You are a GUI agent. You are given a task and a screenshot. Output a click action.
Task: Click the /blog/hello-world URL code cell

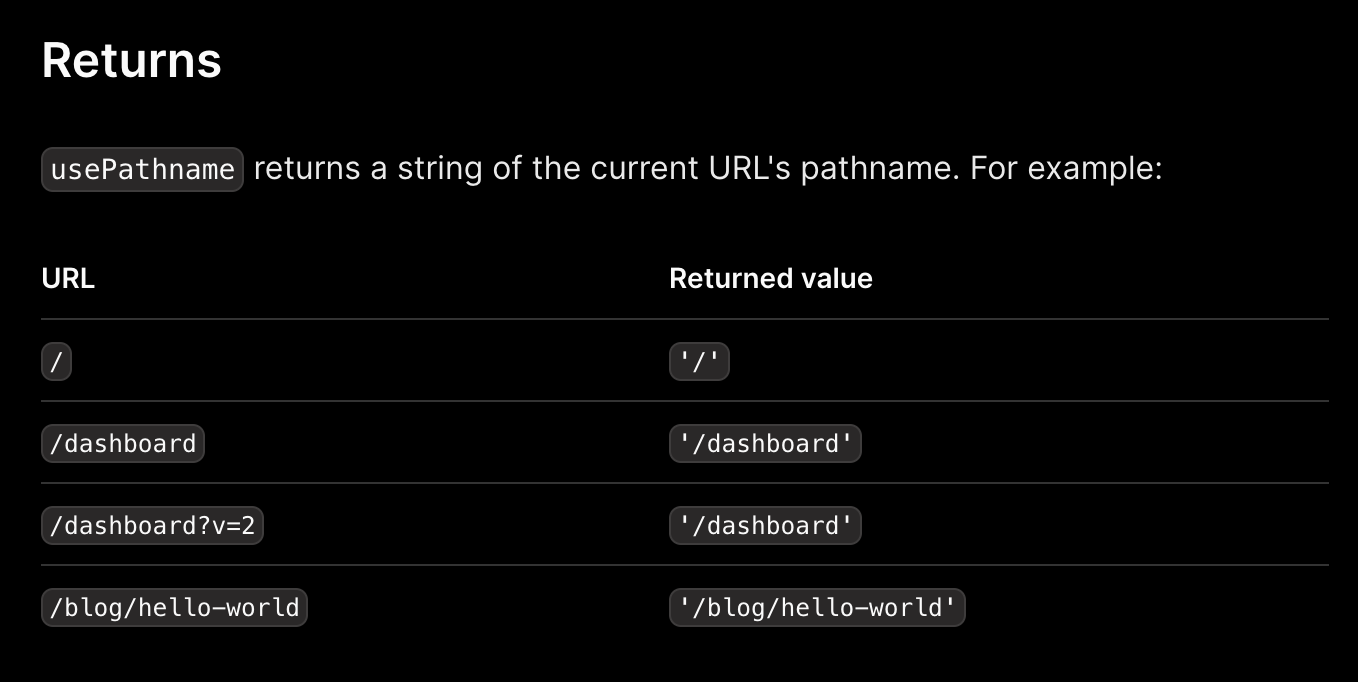[x=174, y=607]
